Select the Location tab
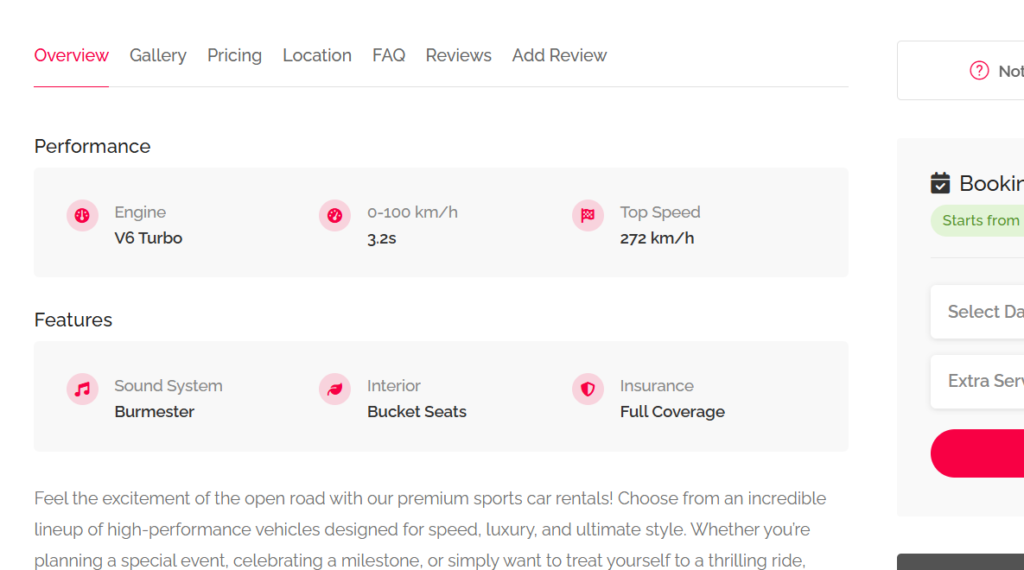The height and width of the screenshot is (570, 1024). [x=317, y=56]
